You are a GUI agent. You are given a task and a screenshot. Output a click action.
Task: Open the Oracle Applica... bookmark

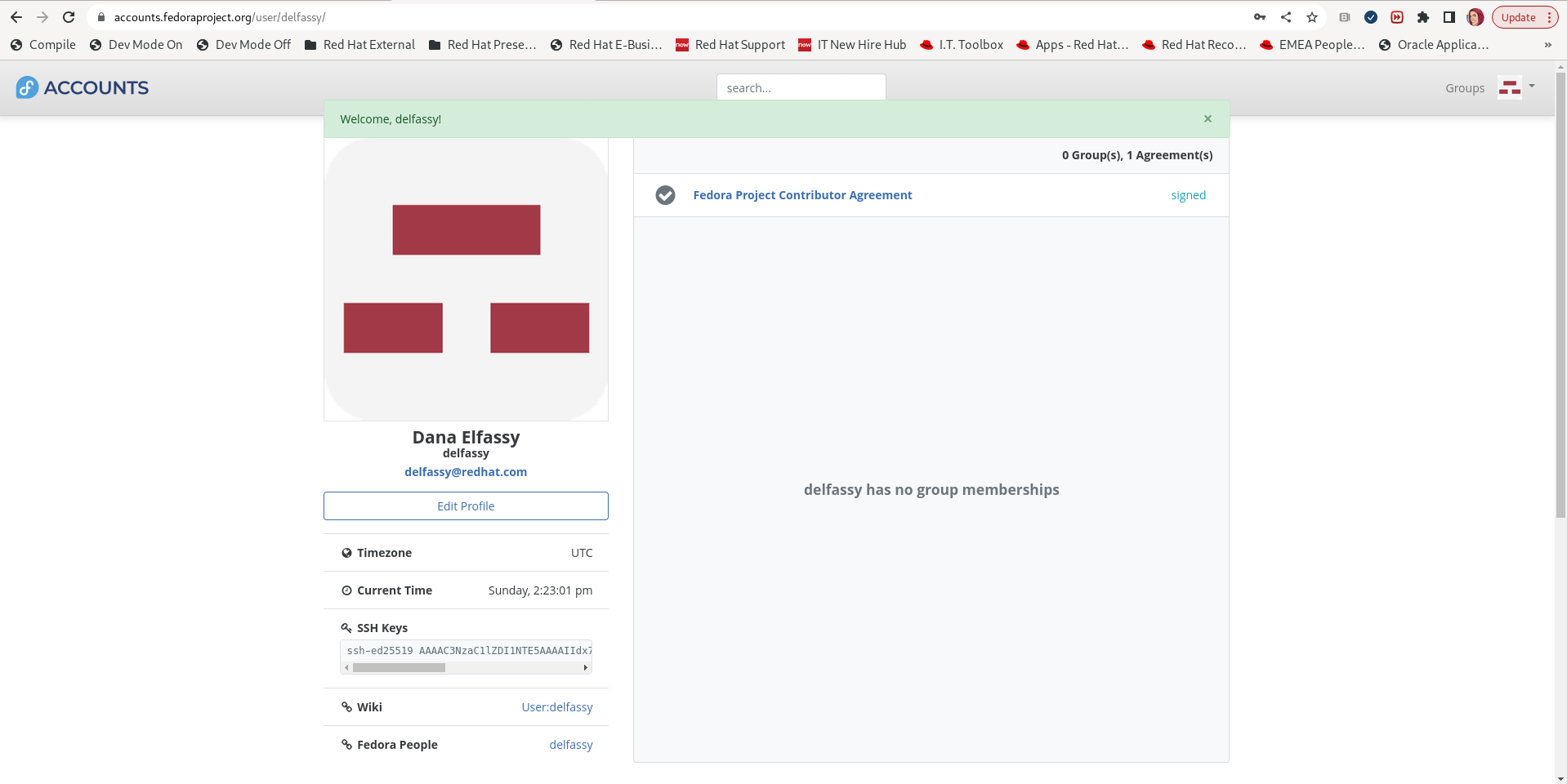point(1434,45)
